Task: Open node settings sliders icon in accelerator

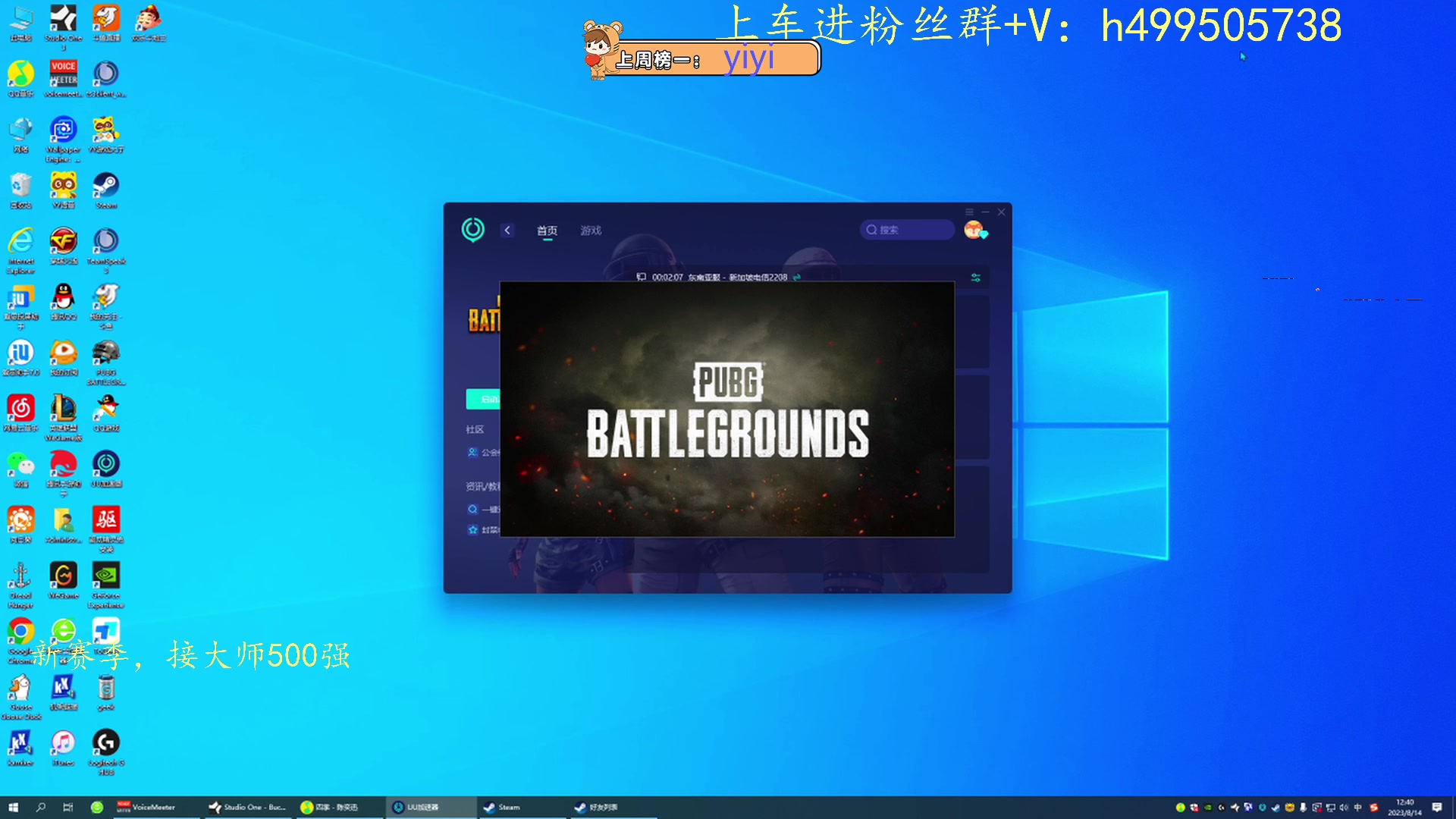Action: 976,278
